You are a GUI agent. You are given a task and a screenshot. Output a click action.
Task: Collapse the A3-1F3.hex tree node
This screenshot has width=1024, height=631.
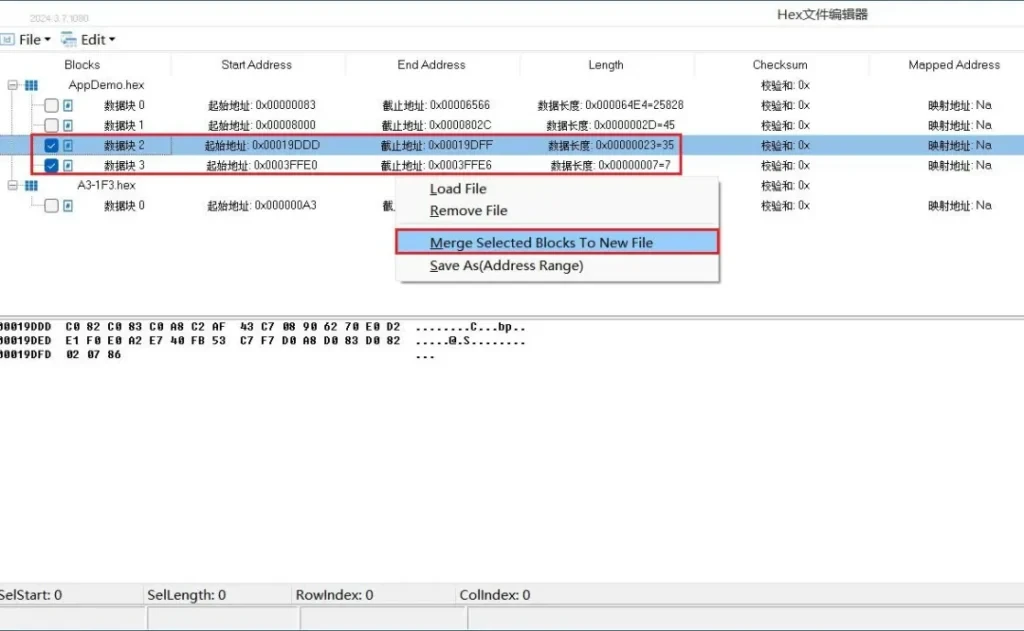13,186
